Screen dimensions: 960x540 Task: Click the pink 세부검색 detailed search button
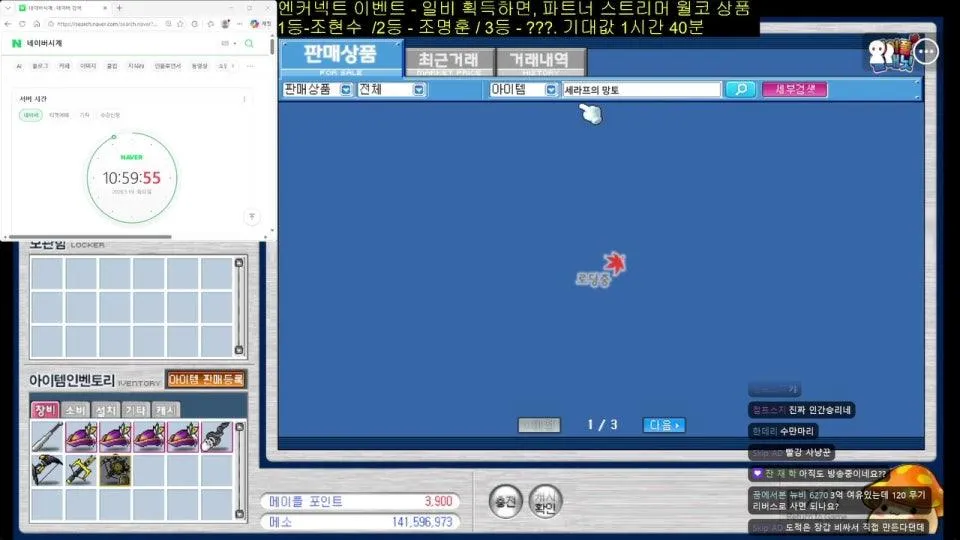pyautogui.click(x=795, y=89)
